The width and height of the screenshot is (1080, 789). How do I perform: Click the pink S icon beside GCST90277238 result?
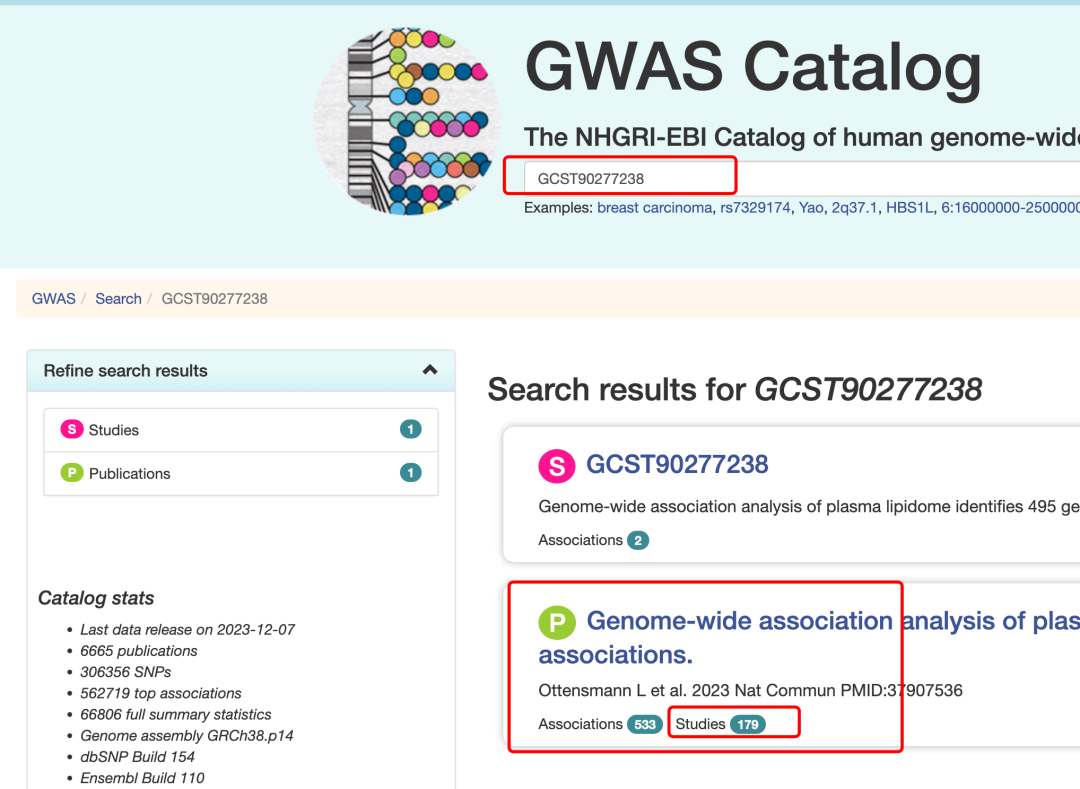(557, 465)
